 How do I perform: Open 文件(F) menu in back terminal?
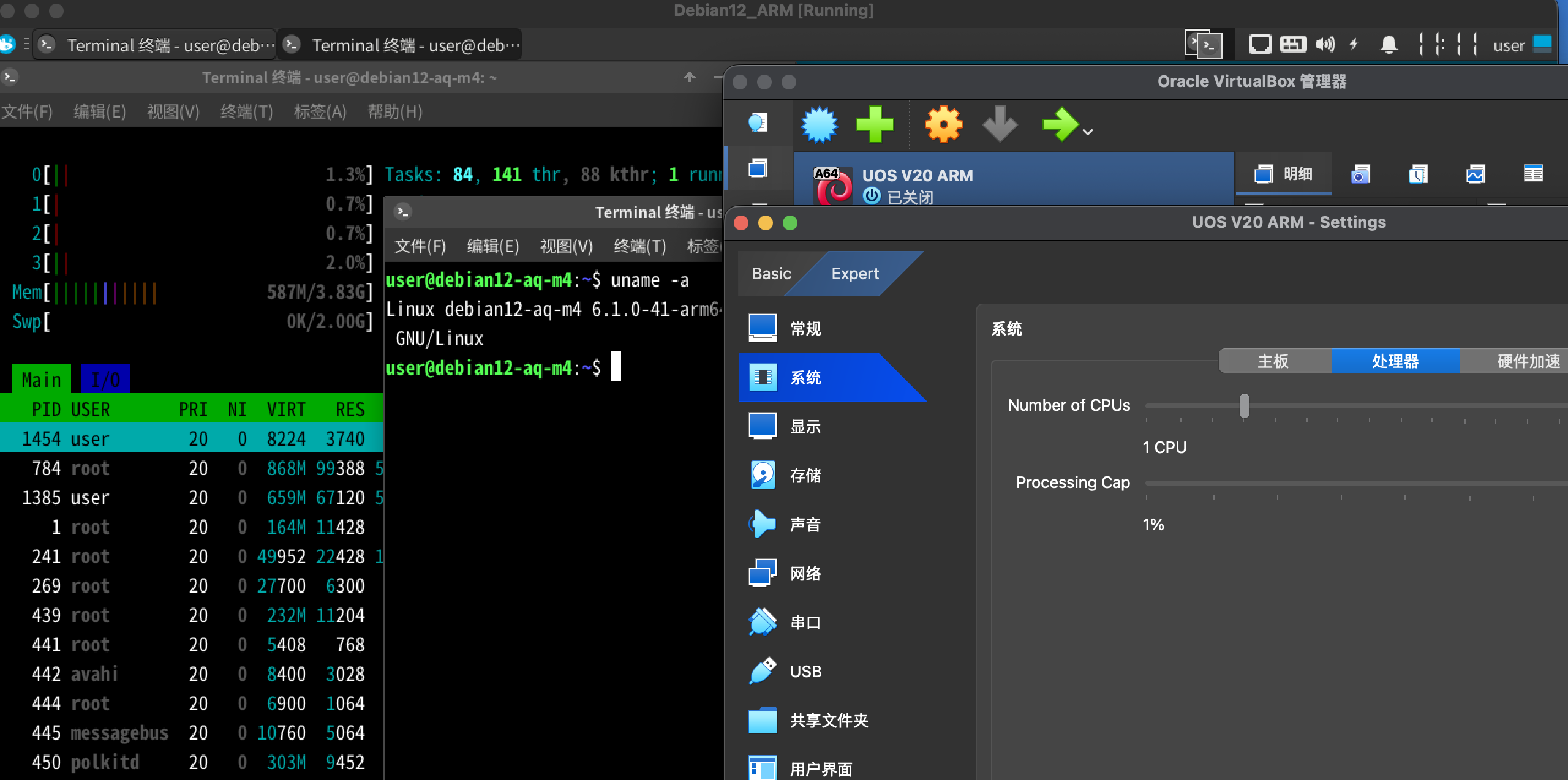[27, 111]
